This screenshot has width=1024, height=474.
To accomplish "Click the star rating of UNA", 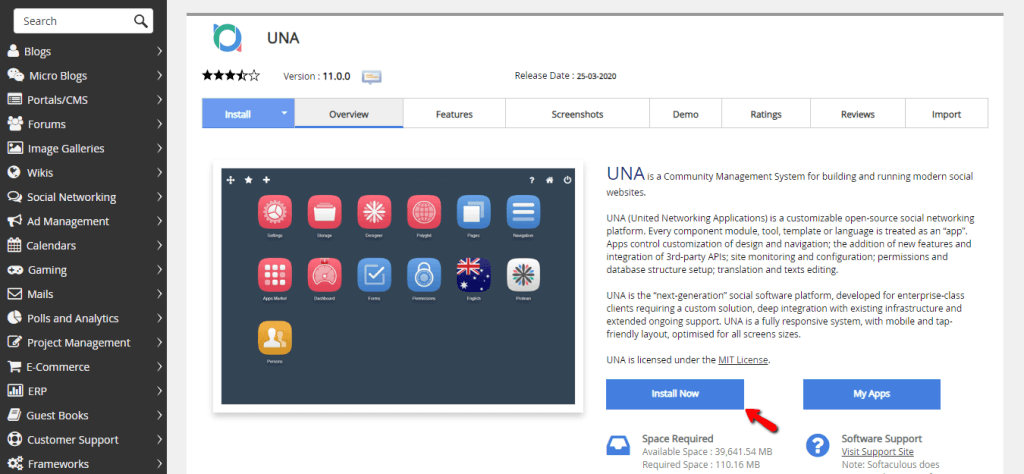I will click(x=231, y=76).
